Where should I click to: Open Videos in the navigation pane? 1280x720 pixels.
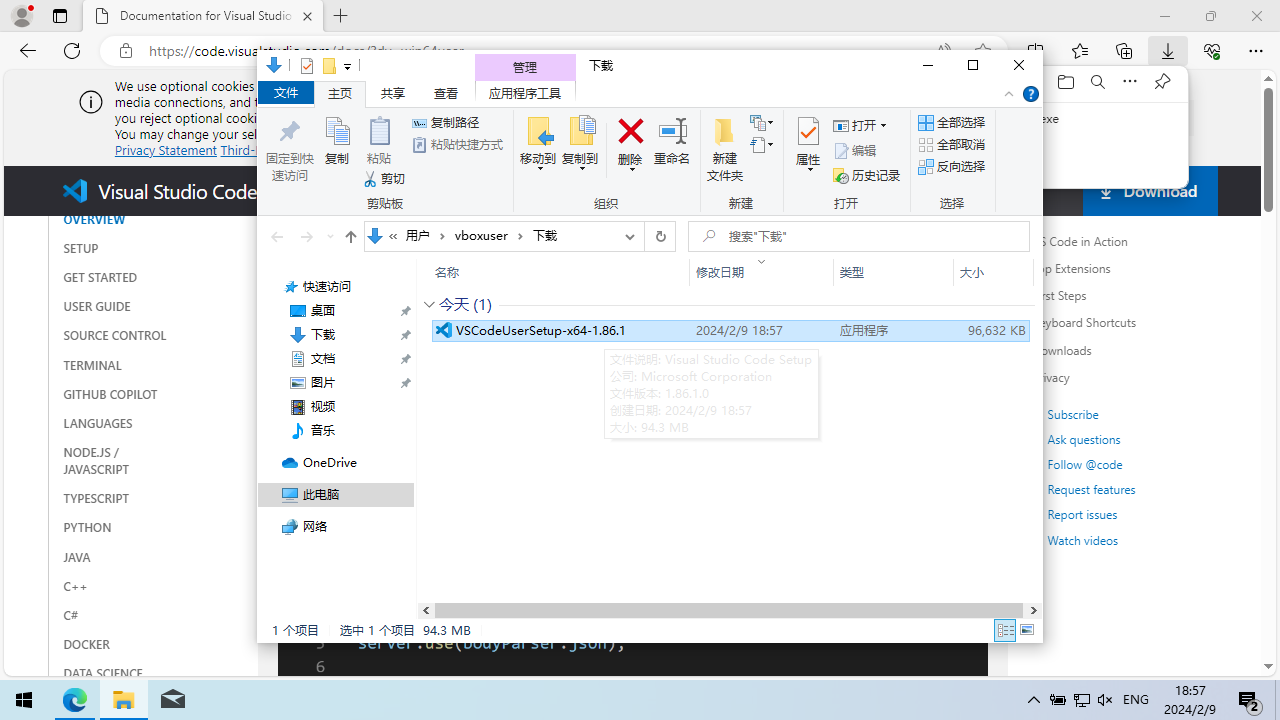click(322, 406)
